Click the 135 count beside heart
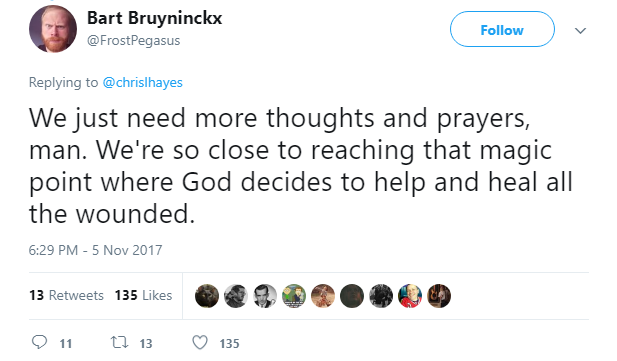 coord(229,344)
